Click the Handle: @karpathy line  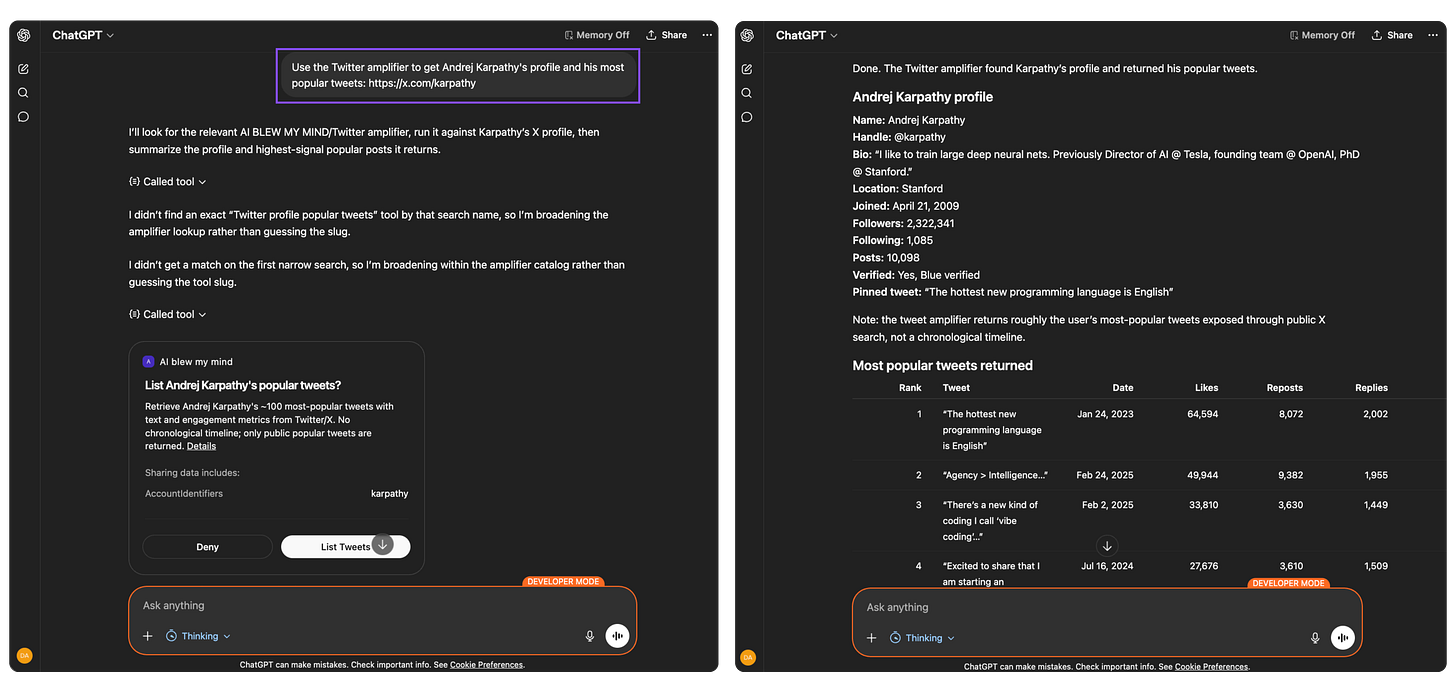click(899, 137)
